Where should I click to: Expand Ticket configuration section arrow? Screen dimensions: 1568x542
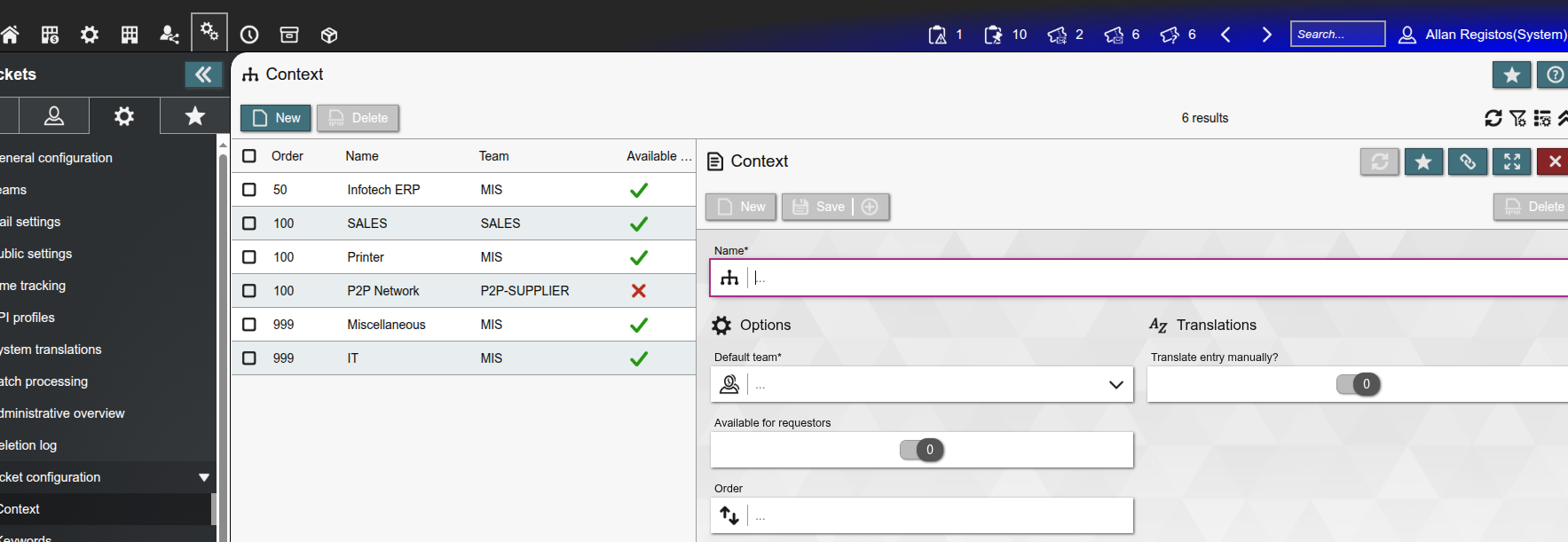pos(204,477)
